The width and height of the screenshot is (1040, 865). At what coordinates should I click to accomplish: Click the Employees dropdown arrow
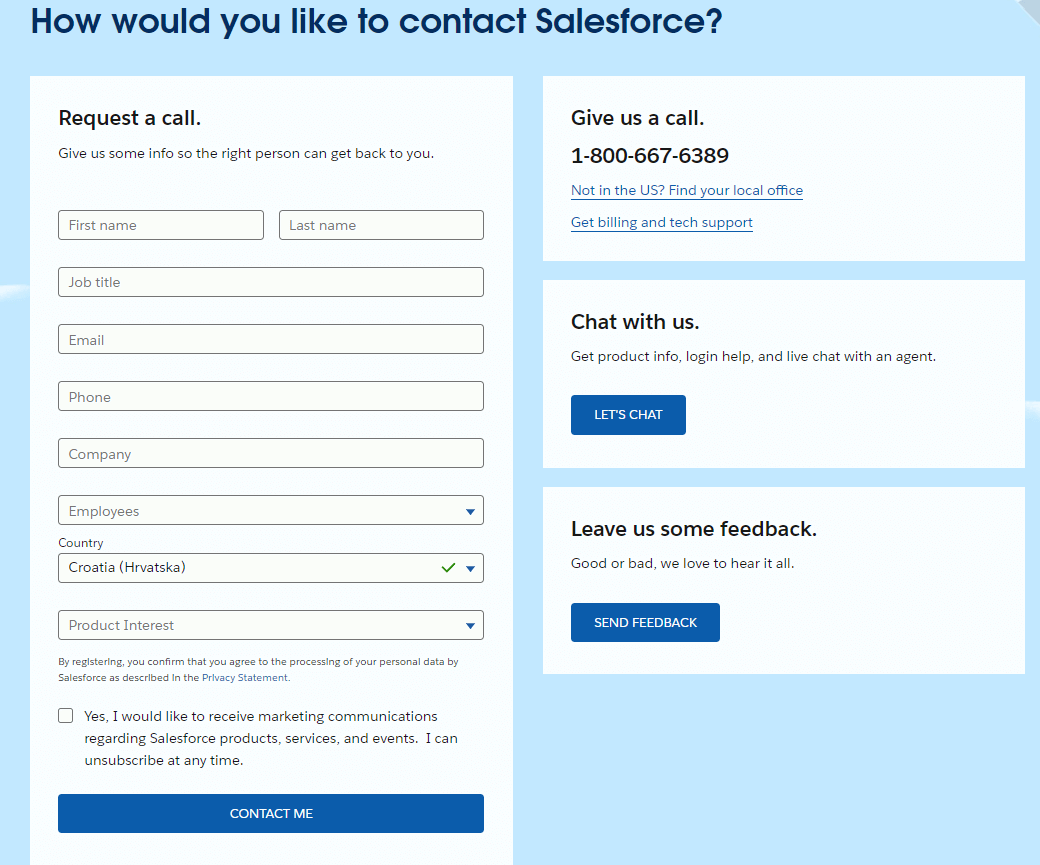click(470, 512)
